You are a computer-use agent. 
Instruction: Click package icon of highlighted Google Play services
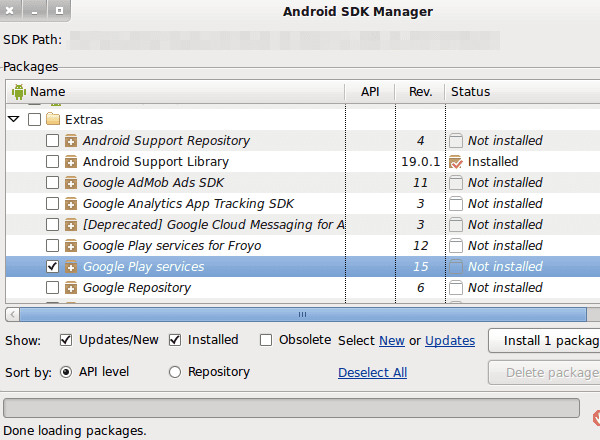(x=71, y=267)
